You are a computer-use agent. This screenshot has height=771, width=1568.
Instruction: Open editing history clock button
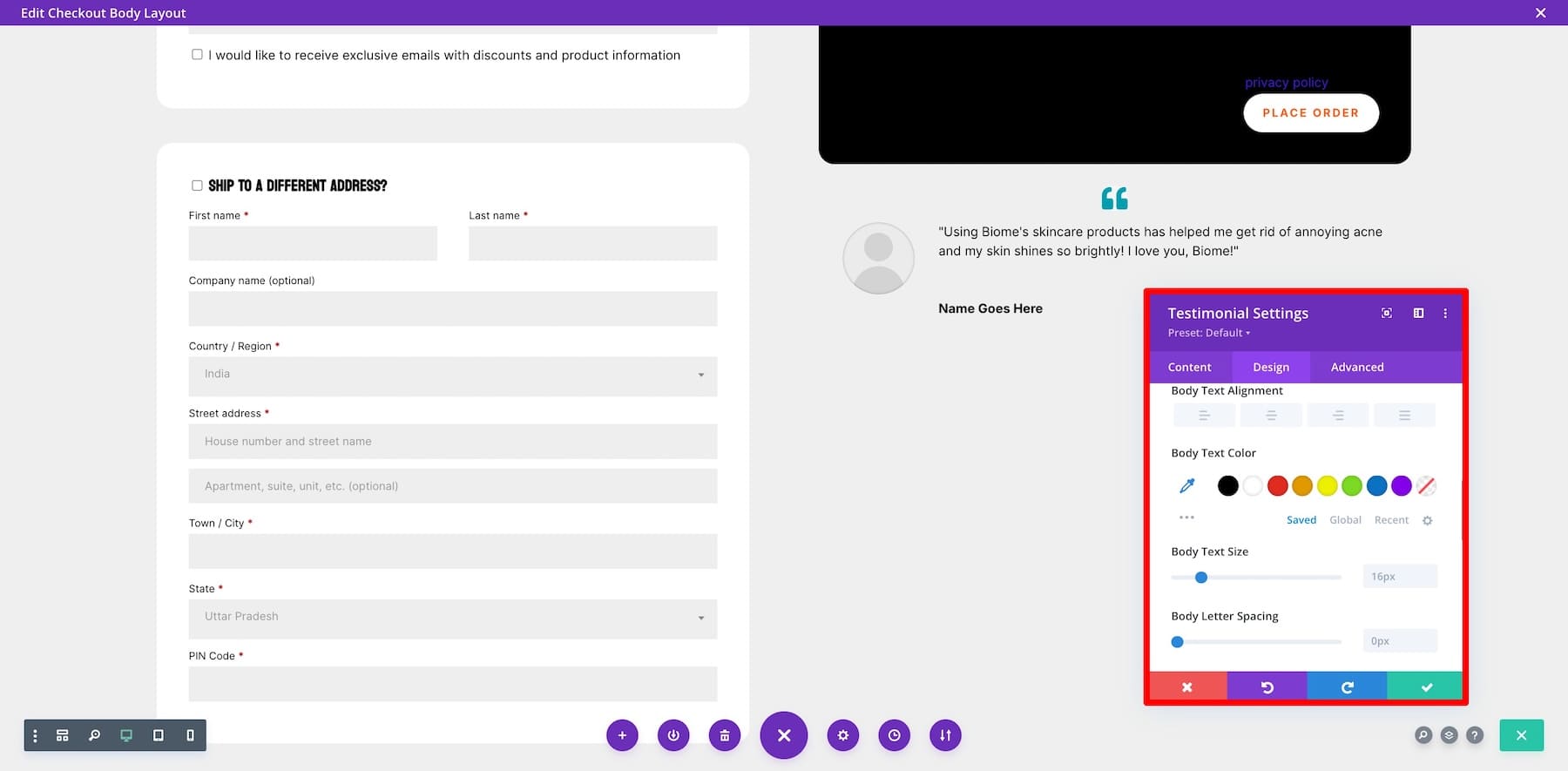pos(895,735)
